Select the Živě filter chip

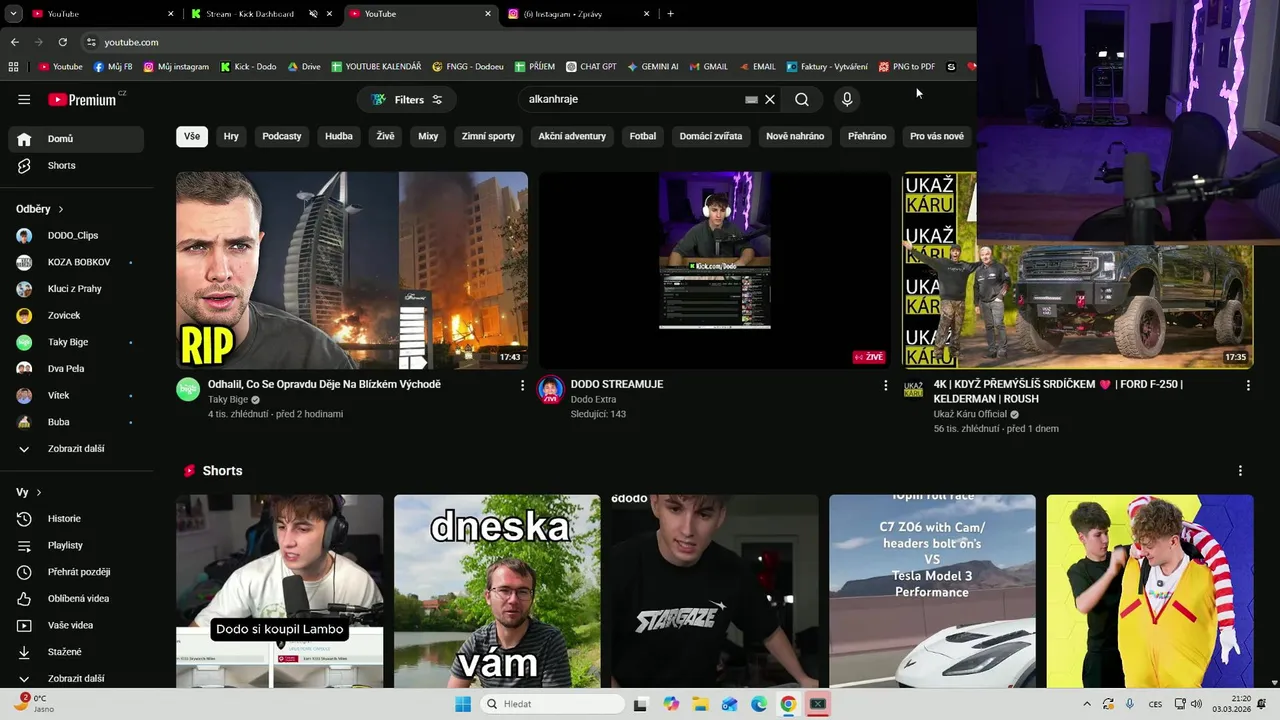click(x=385, y=136)
